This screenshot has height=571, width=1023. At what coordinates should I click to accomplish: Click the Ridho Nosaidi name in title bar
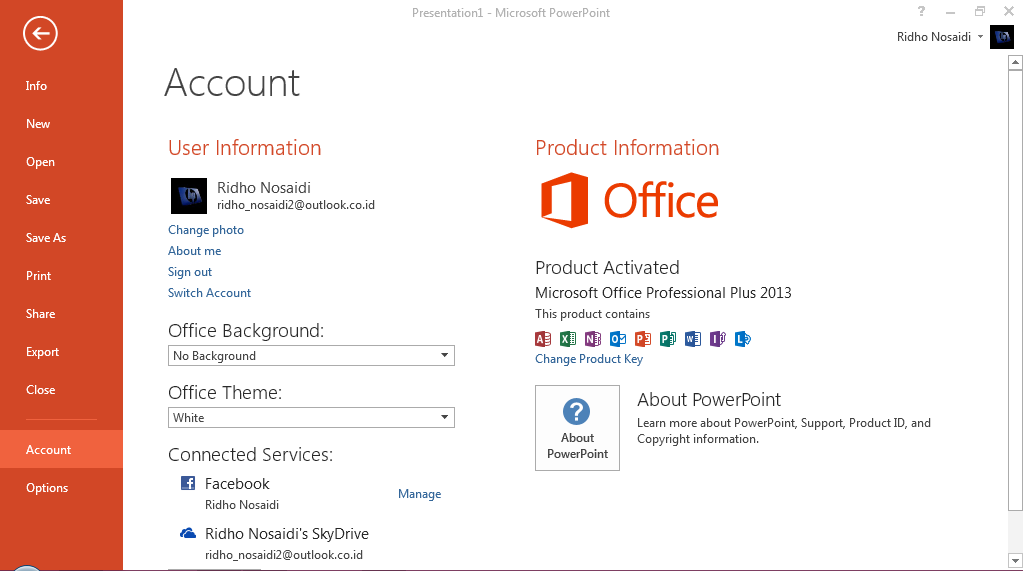pos(934,37)
